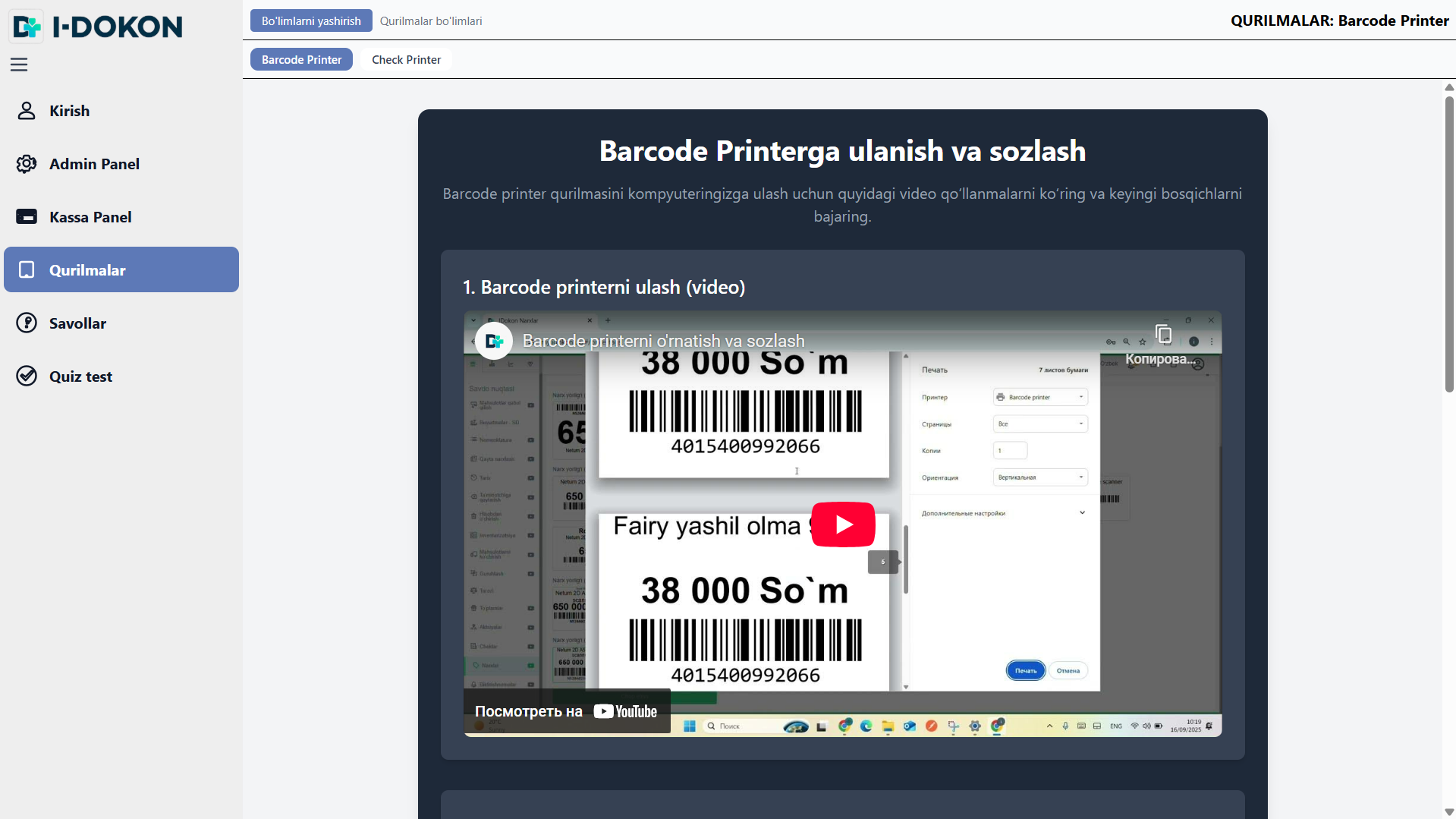Click the video title link
Viewport: 1456px width, 819px height.
click(663, 341)
